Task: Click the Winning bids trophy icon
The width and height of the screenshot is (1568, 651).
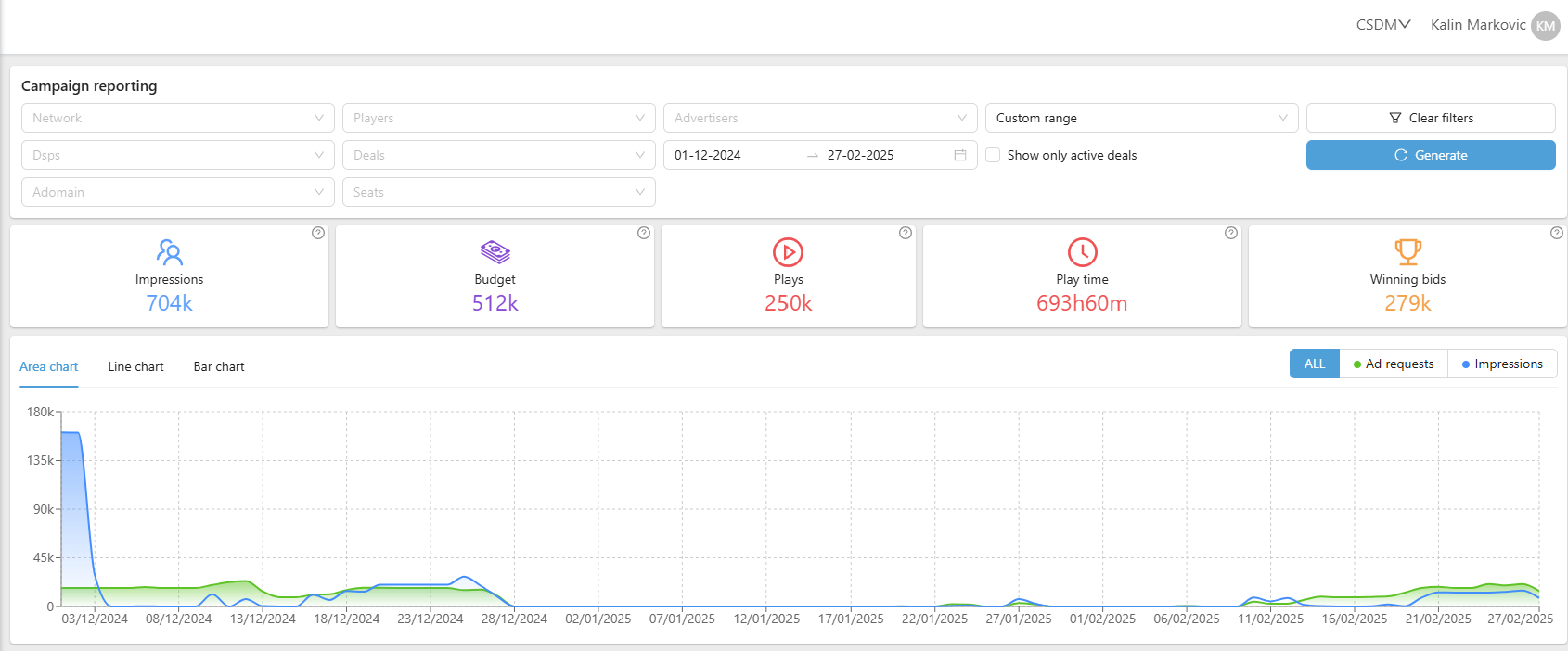Action: [1407, 252]
